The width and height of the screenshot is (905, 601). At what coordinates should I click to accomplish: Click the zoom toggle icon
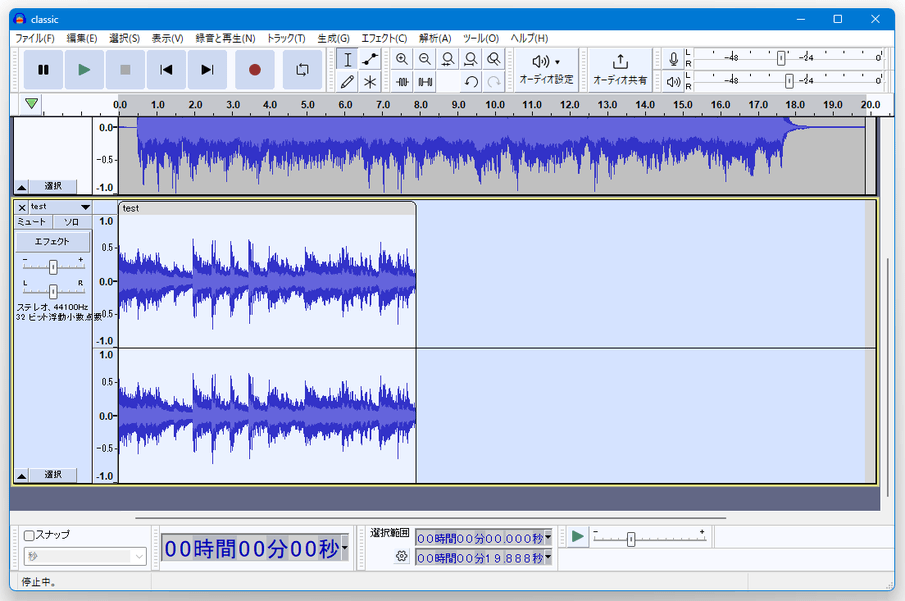coord(493,59)
